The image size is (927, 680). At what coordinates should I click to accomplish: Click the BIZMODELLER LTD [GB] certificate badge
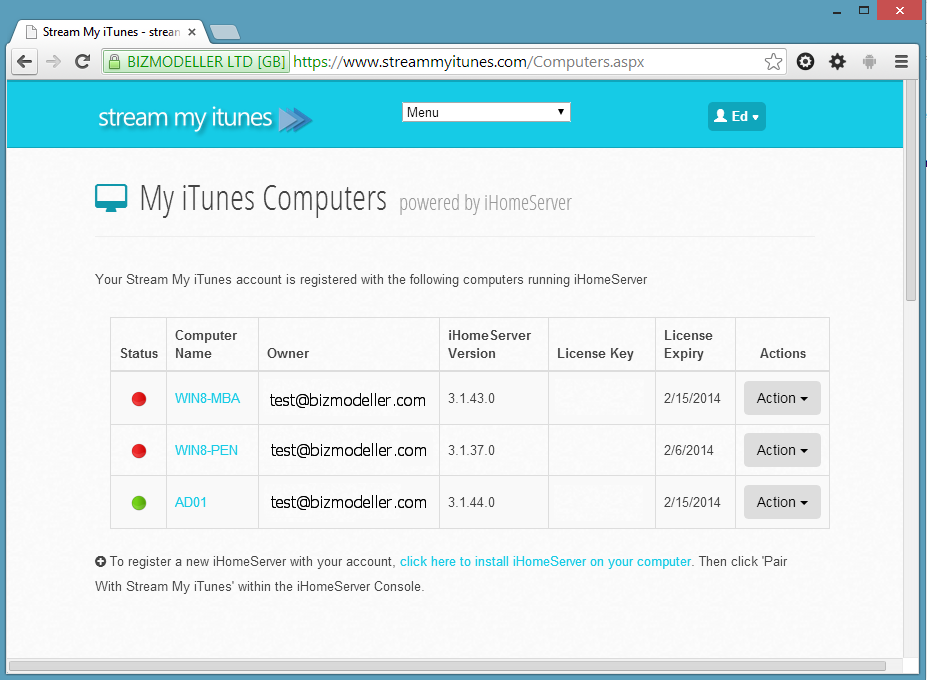(197, 61)
